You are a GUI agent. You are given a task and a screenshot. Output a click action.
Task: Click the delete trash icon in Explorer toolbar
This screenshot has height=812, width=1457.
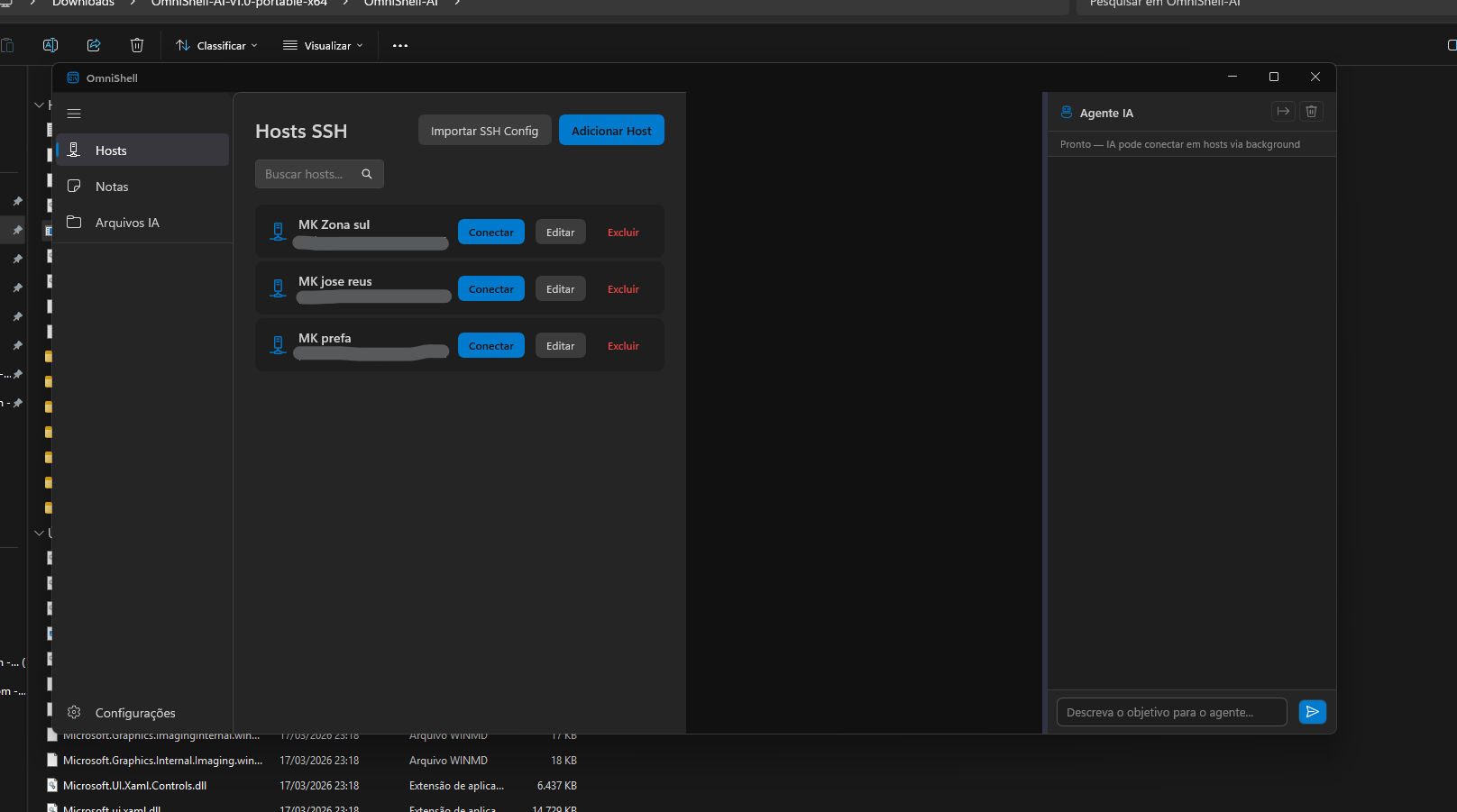[x=136, y=45]
